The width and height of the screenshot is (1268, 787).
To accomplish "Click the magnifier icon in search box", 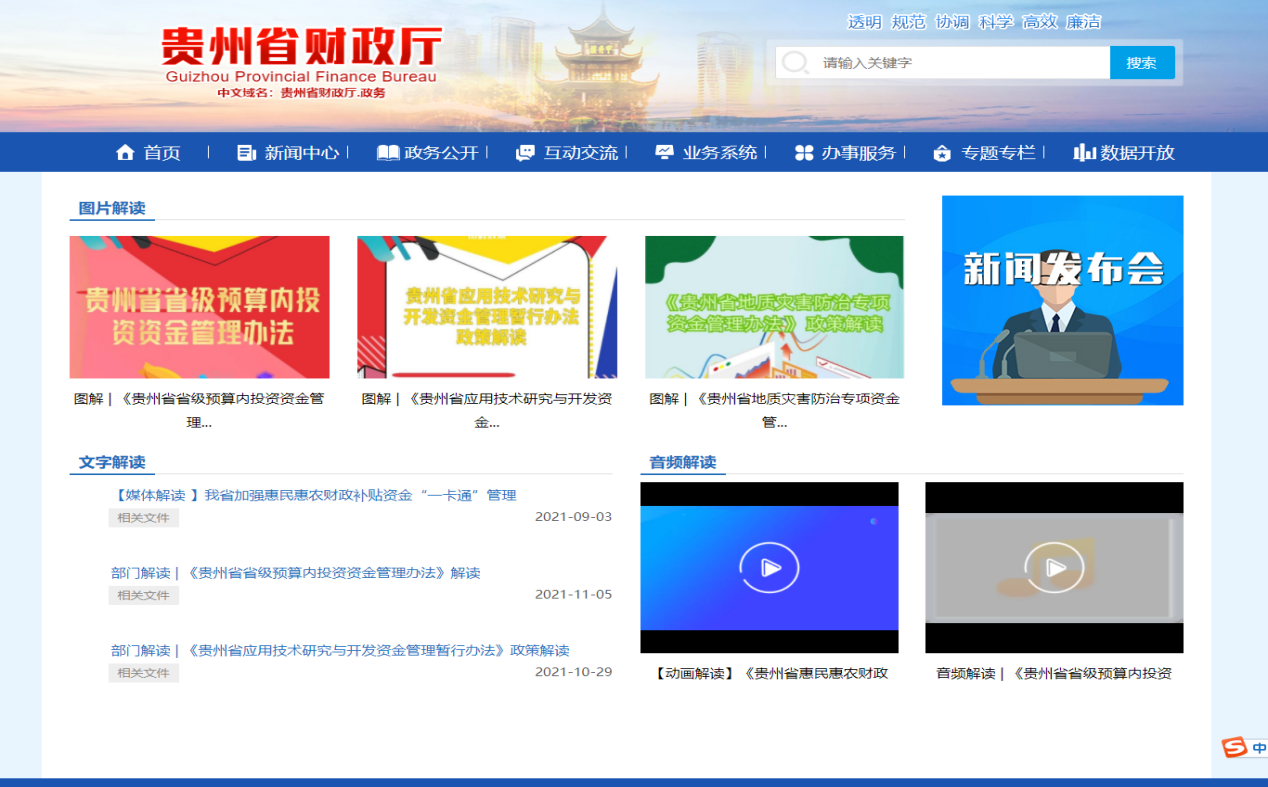I will [795, 63].
